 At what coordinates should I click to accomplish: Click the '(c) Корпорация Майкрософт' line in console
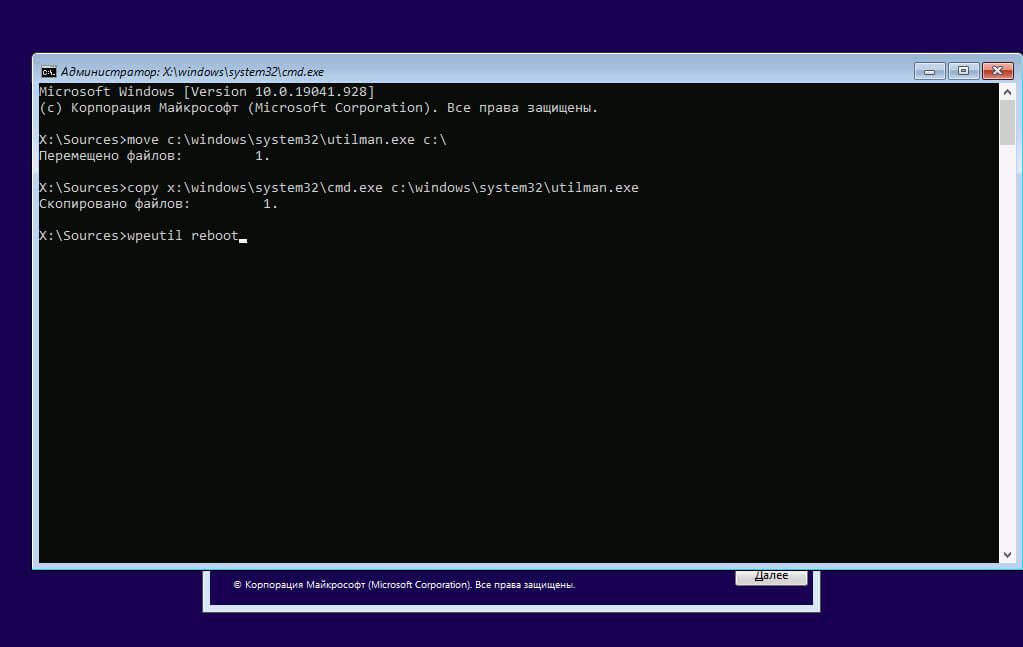[x=318, y=108]
